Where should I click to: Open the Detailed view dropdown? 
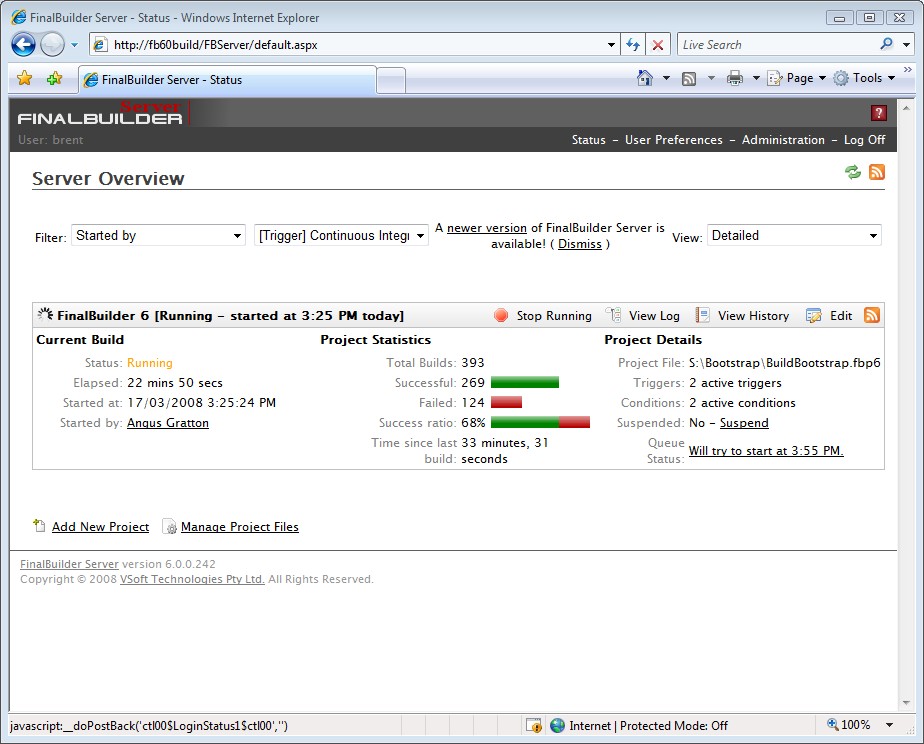794,236
